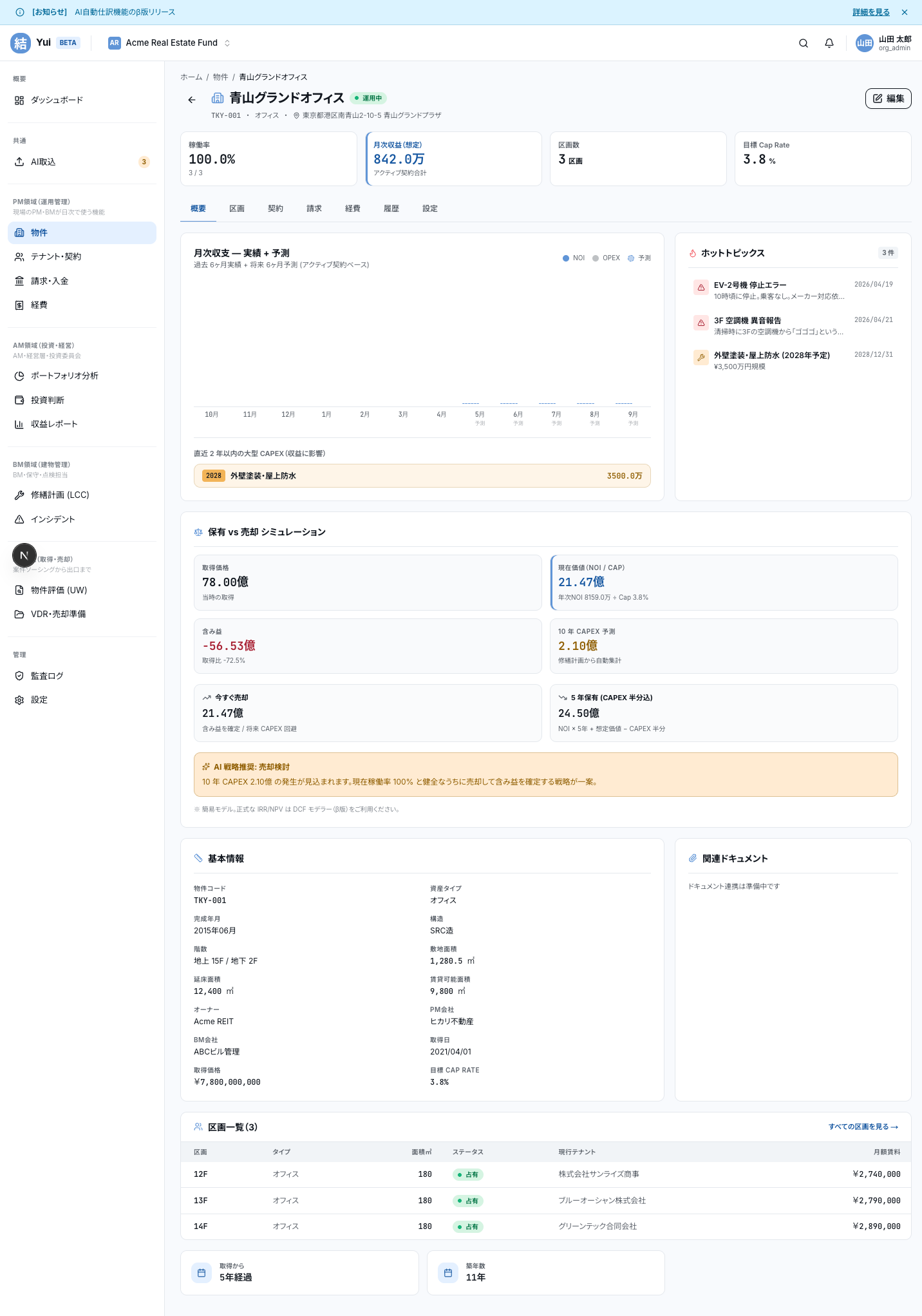Click the 編集 edit button
Screen dimensions: 922x1316
pos(889,99)
